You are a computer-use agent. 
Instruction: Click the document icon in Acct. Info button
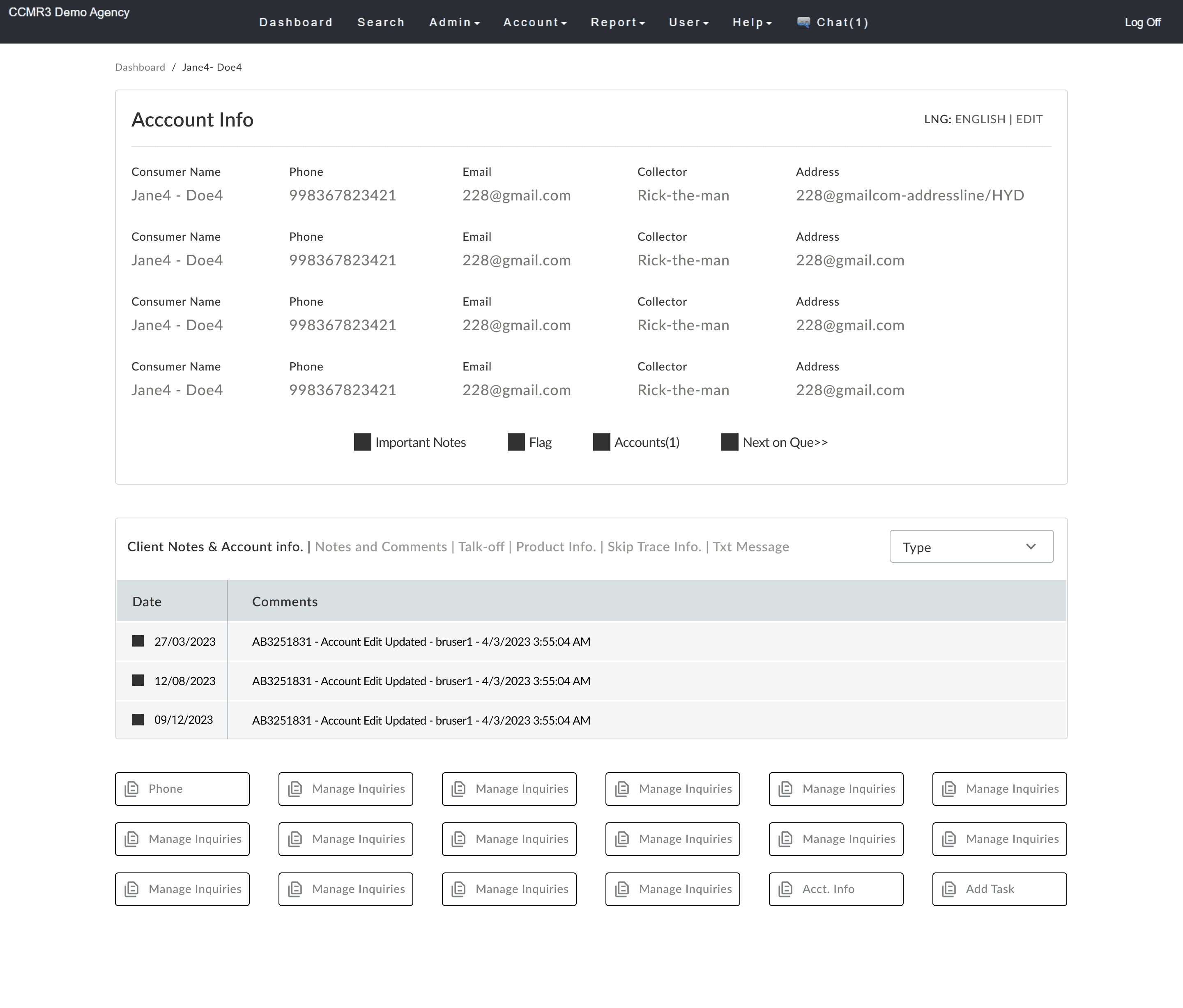(x=786, y=889)
